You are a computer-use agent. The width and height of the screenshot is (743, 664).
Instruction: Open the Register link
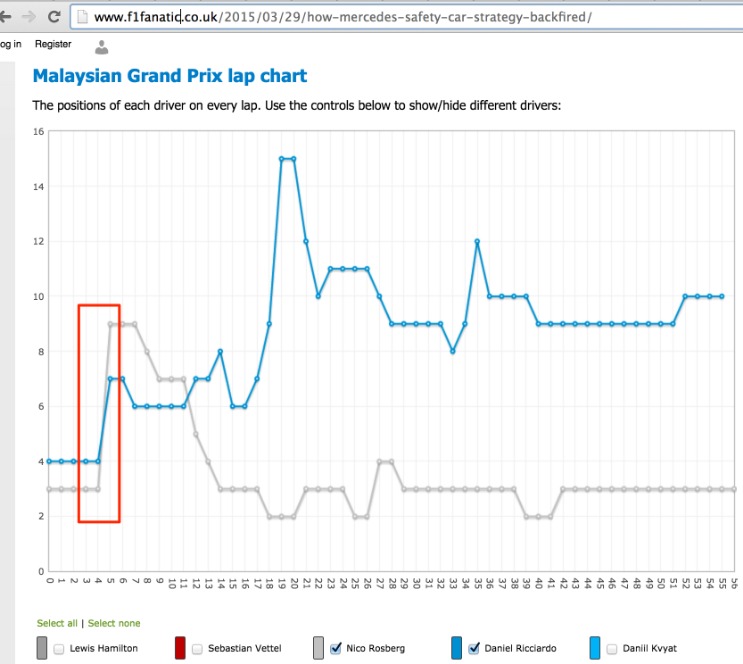[53, 44]
